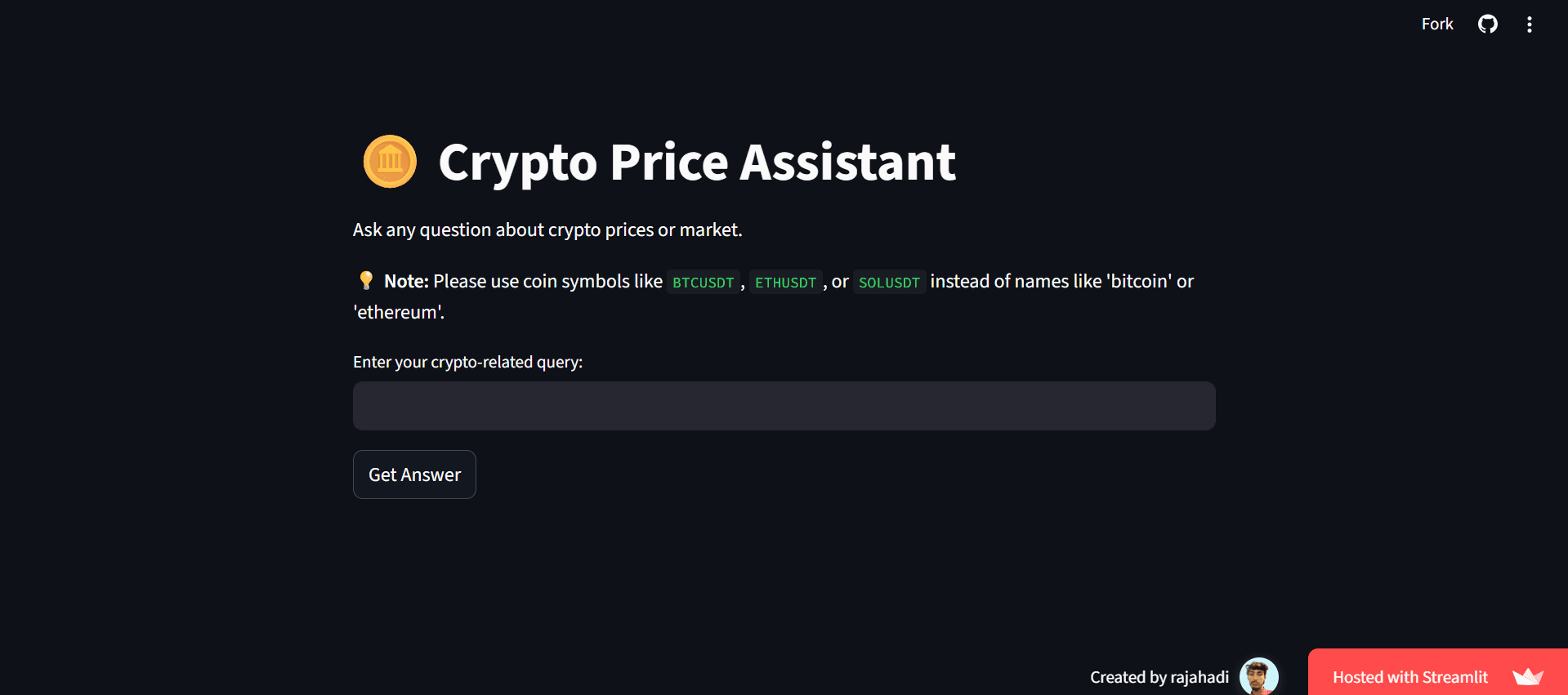This screenshot has width=1568, height=695.
Task: Select the SOLUSDT symbol badge
Action: 889,282
